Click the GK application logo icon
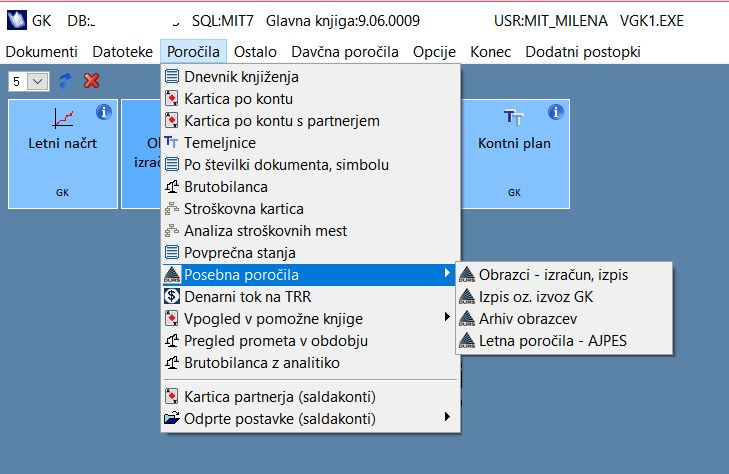The image size is (729, 474). pyautogui.click(x=17, y=20)
